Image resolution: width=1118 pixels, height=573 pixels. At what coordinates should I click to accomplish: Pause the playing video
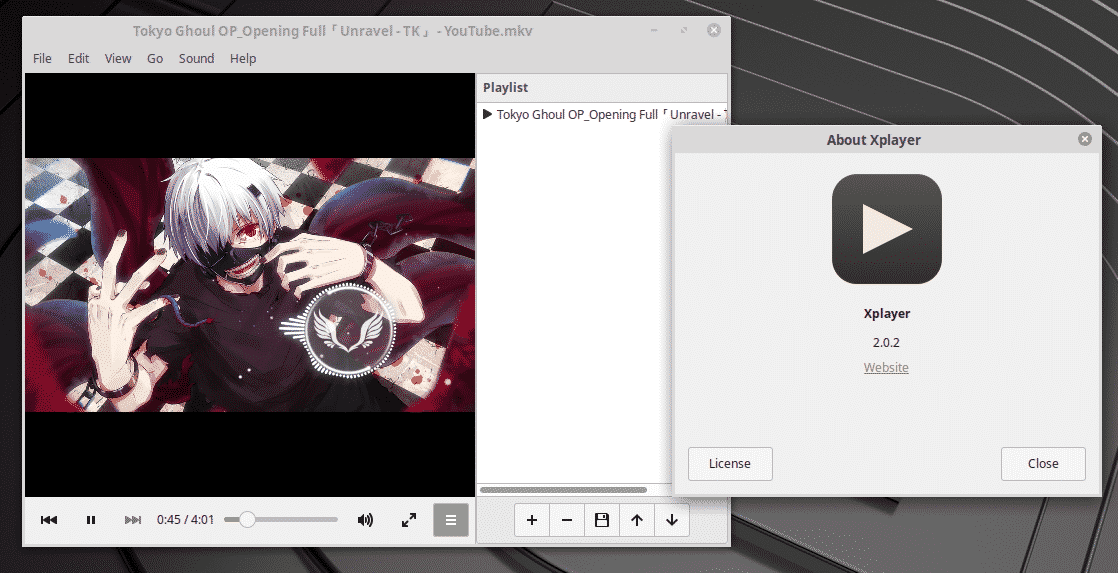[91, 520]
